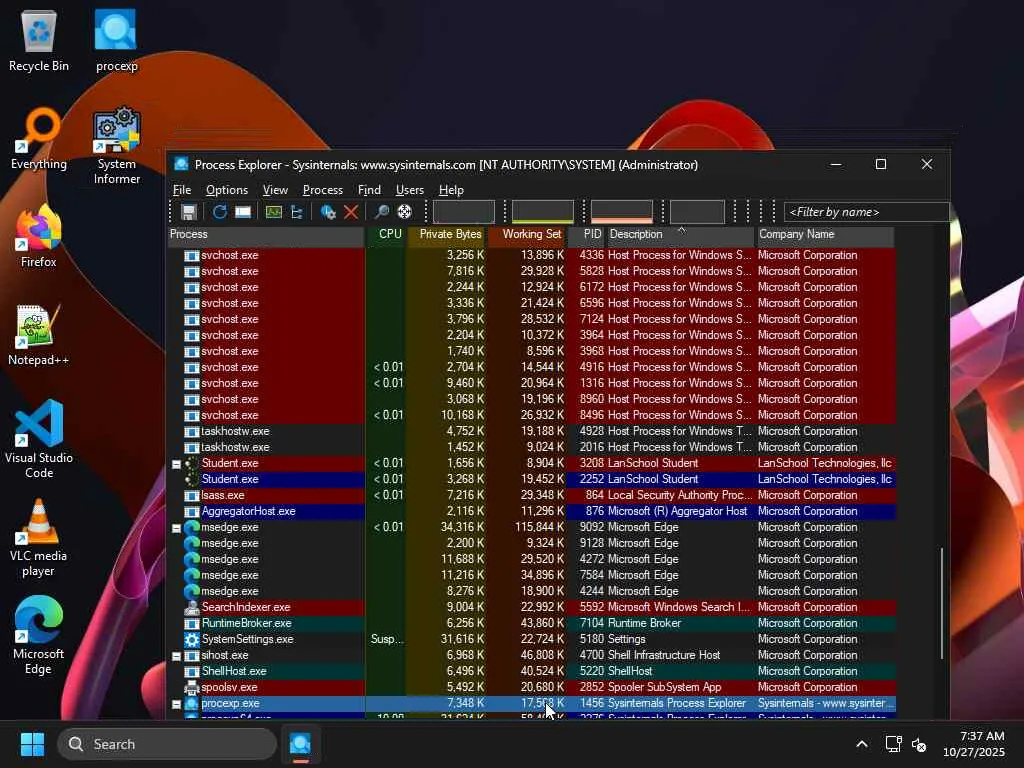Show hidden system tray icons chevron

(861, 744)
